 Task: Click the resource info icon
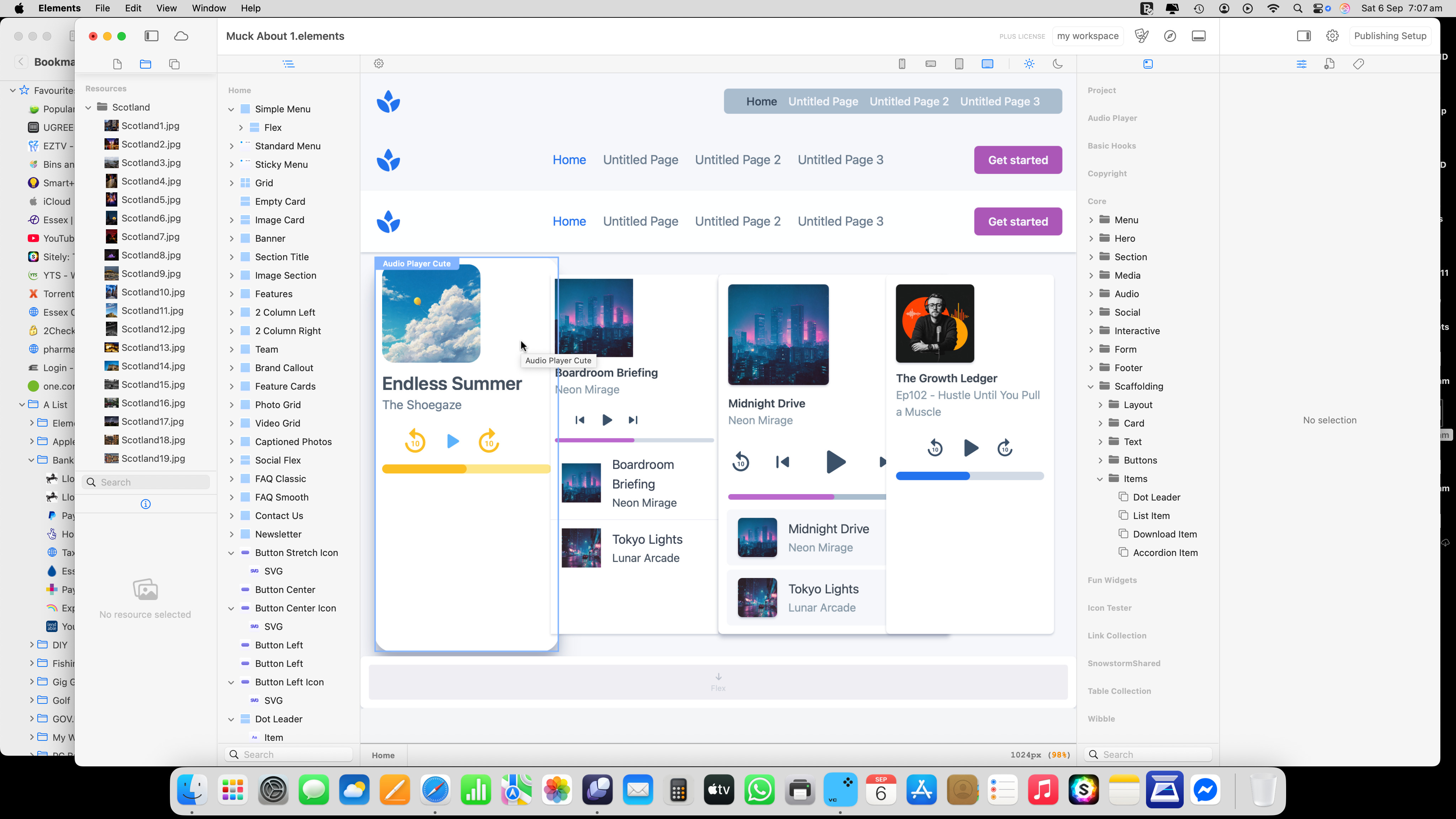pyautogui.click(x=145, y=504)
